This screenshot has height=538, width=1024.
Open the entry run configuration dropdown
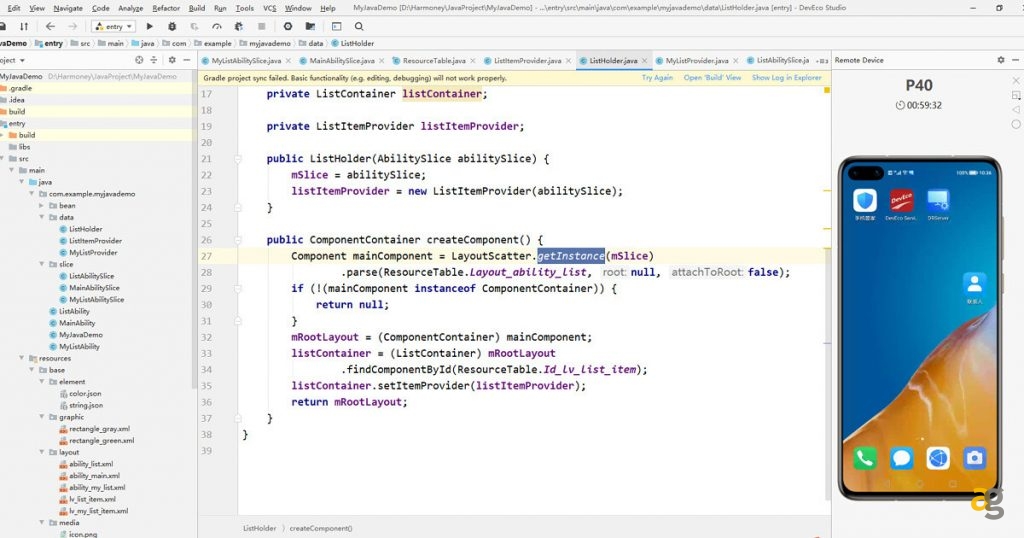pos(114,27)
